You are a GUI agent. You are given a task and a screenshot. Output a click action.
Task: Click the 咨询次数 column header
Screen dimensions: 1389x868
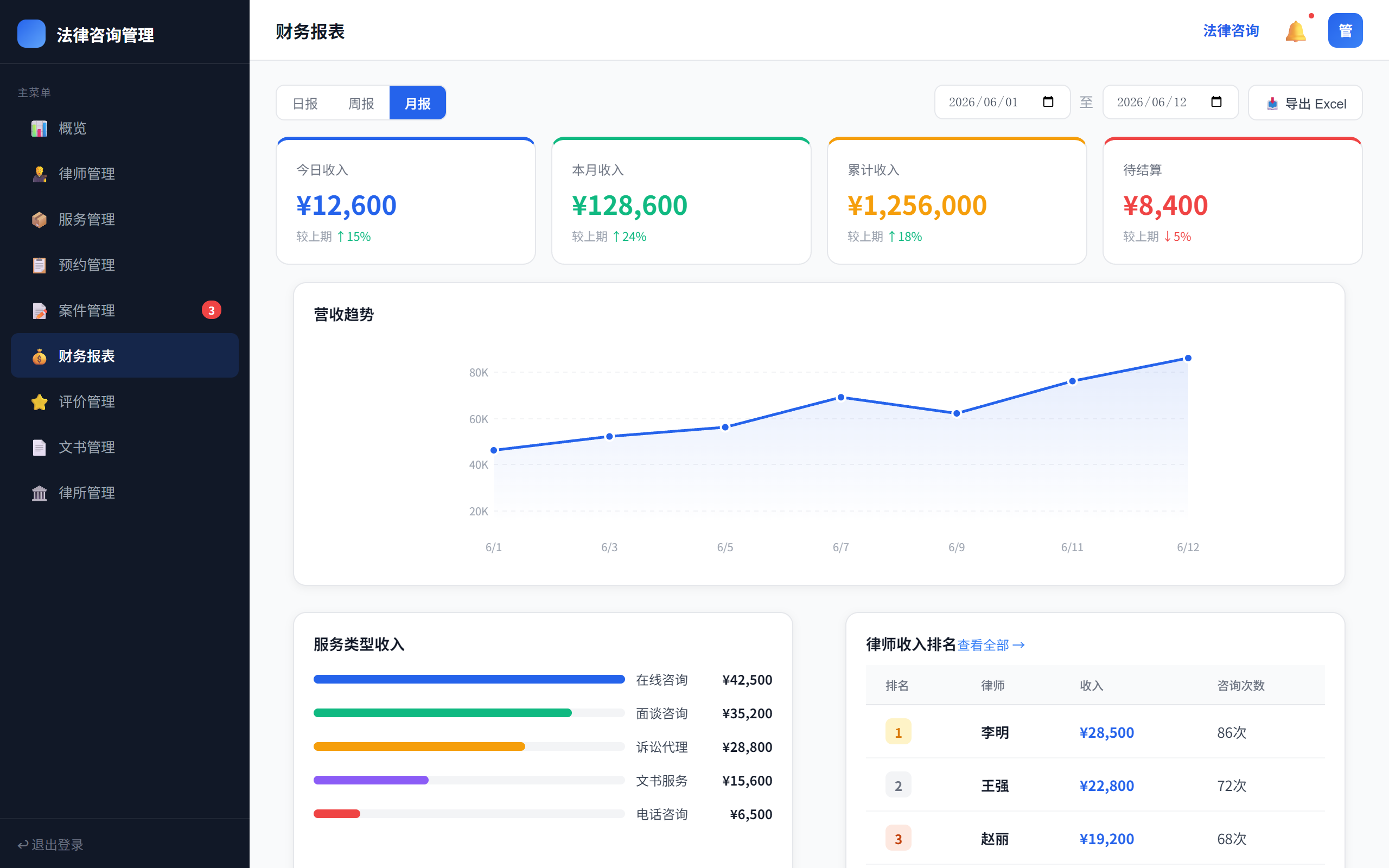tap(1241, 685)
